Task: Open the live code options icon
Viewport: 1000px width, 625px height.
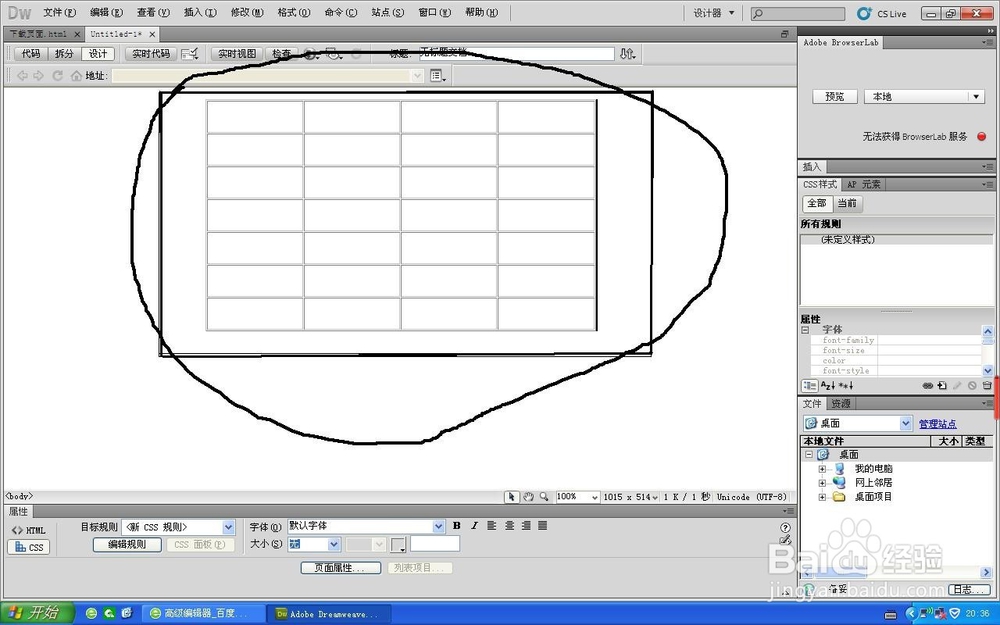Action: (x=189, y=54)
